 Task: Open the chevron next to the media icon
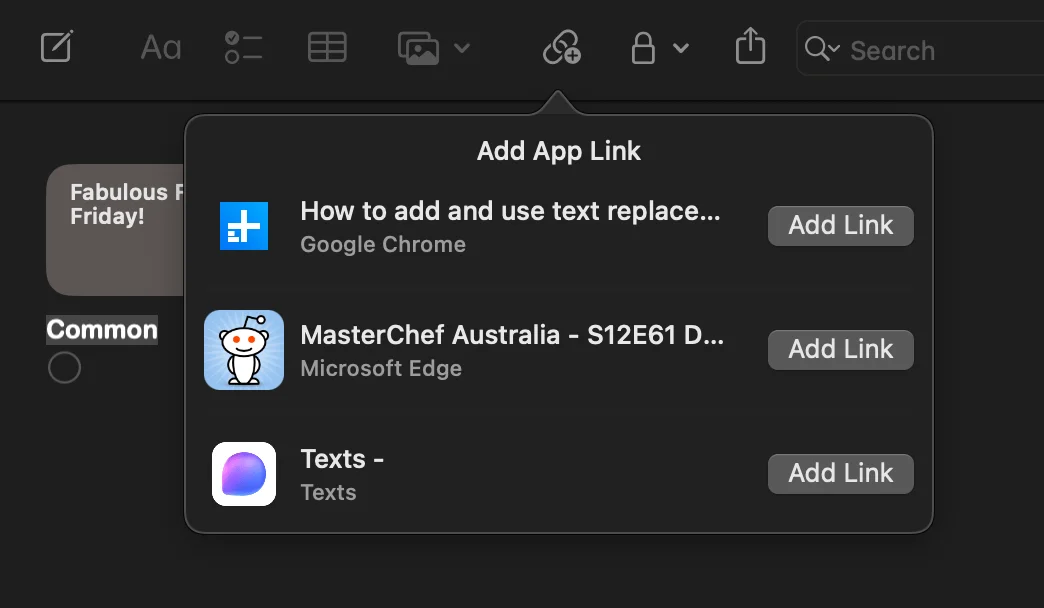point(462,47)
